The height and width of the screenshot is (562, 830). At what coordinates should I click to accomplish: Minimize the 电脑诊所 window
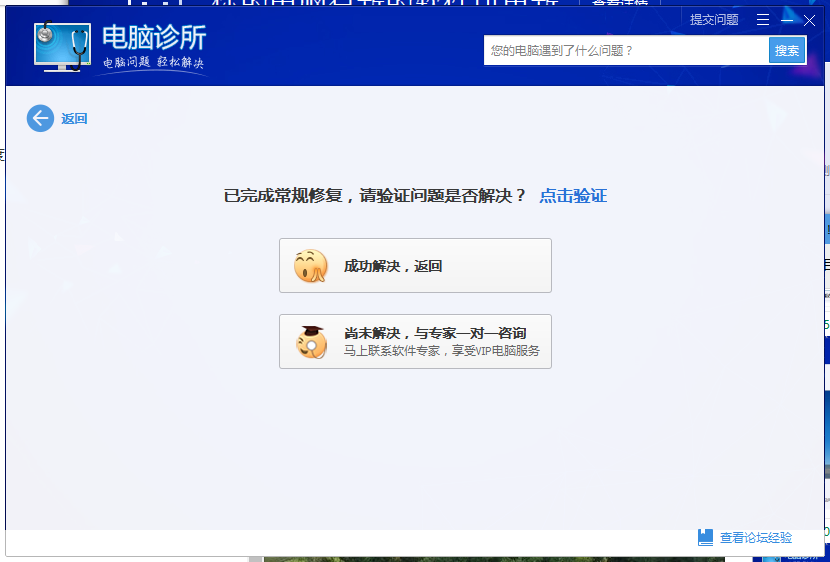click(x=787, y=20)
